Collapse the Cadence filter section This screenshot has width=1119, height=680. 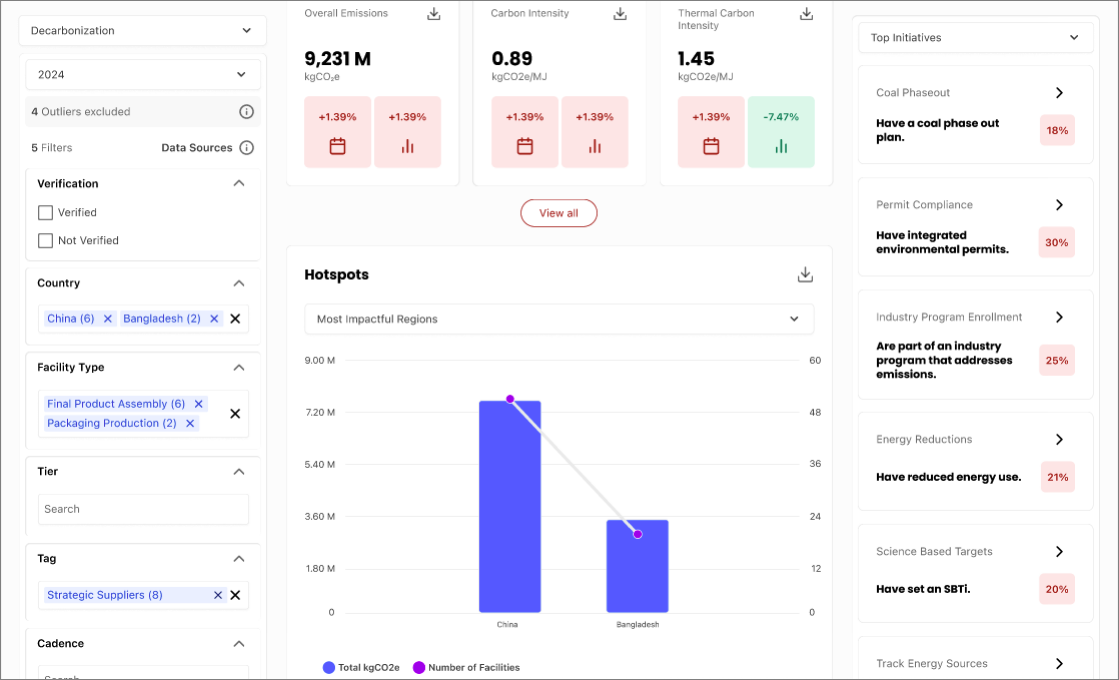[239, 644]
